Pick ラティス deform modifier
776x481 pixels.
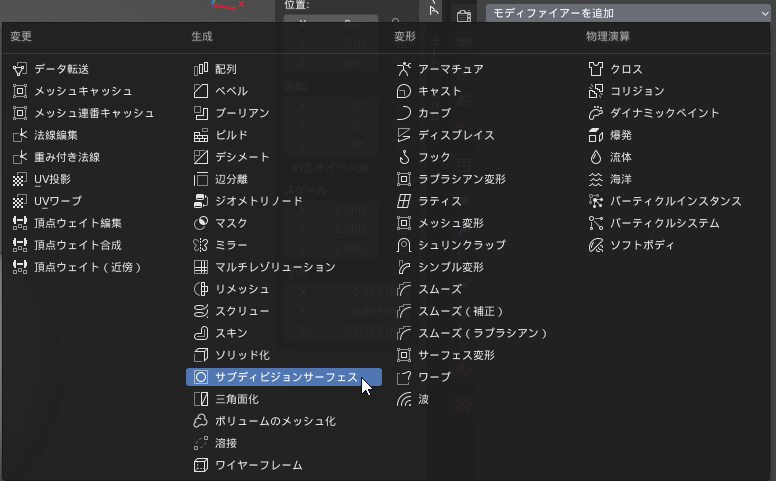[439, 201]
